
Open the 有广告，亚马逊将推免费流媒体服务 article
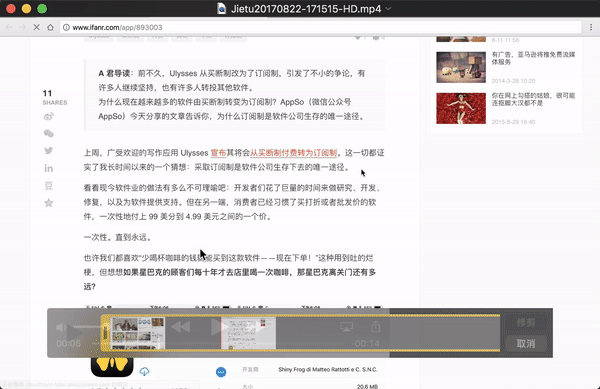click(533, 58)
